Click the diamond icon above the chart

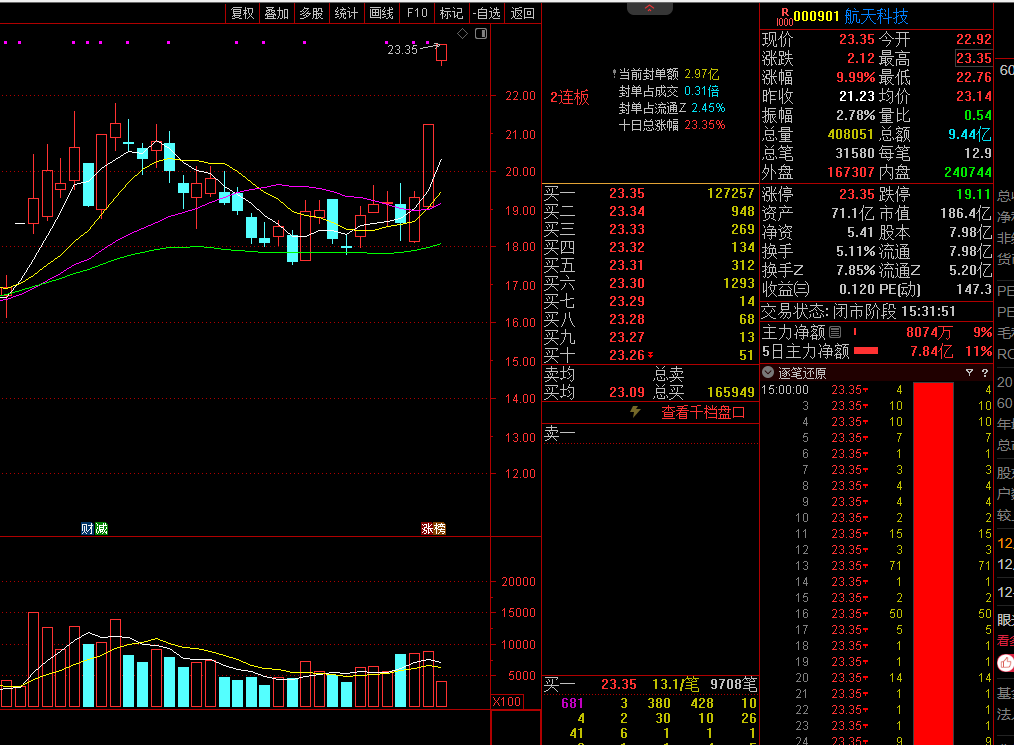(462, 34)
